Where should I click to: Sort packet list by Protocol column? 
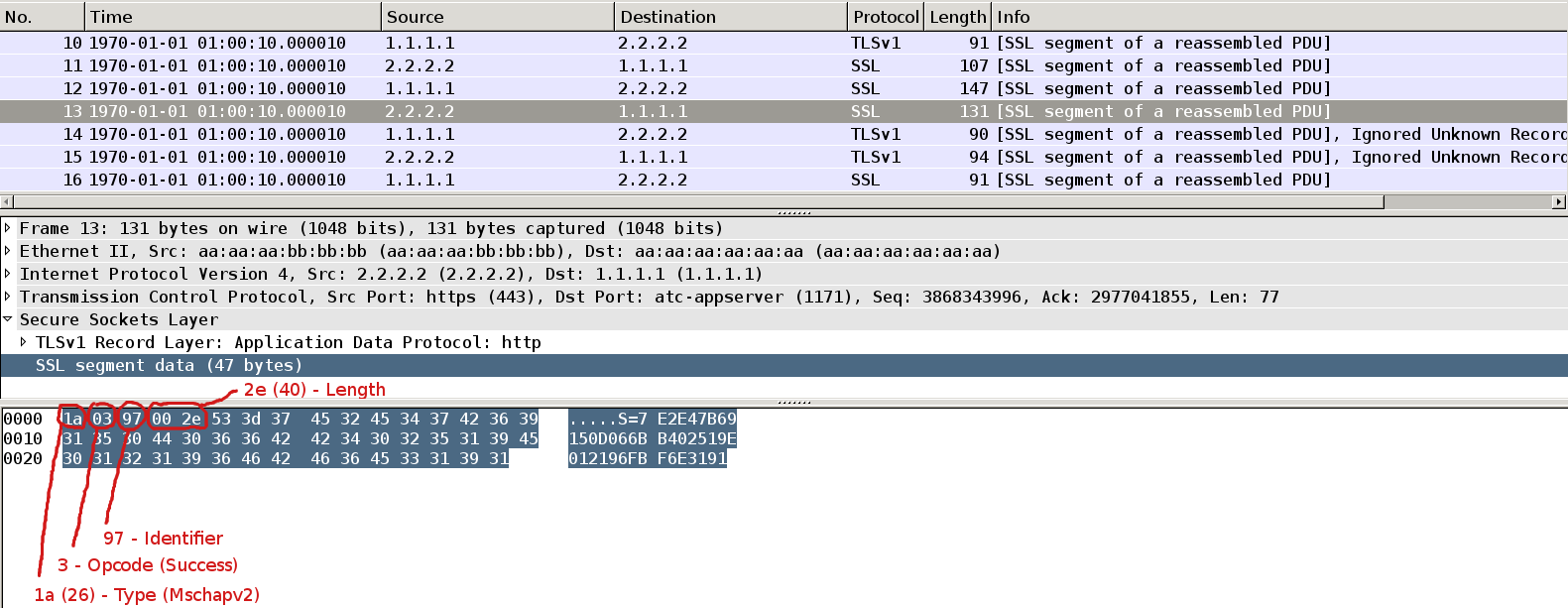[x=887, y=17]
